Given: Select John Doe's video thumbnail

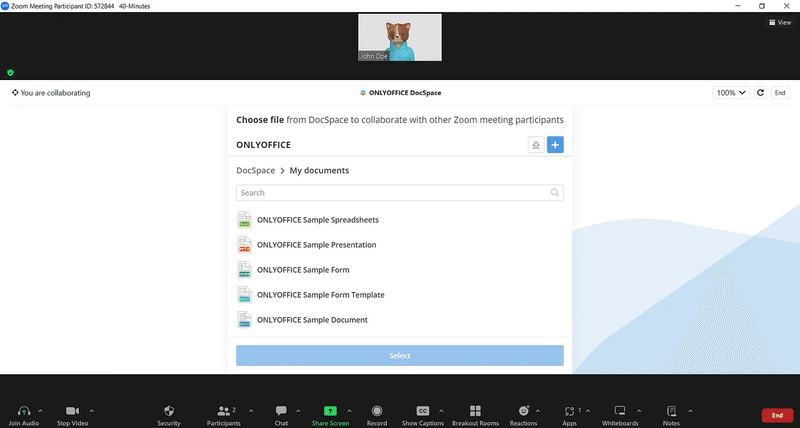Looking at the screenshot, I should pos(400,37).
